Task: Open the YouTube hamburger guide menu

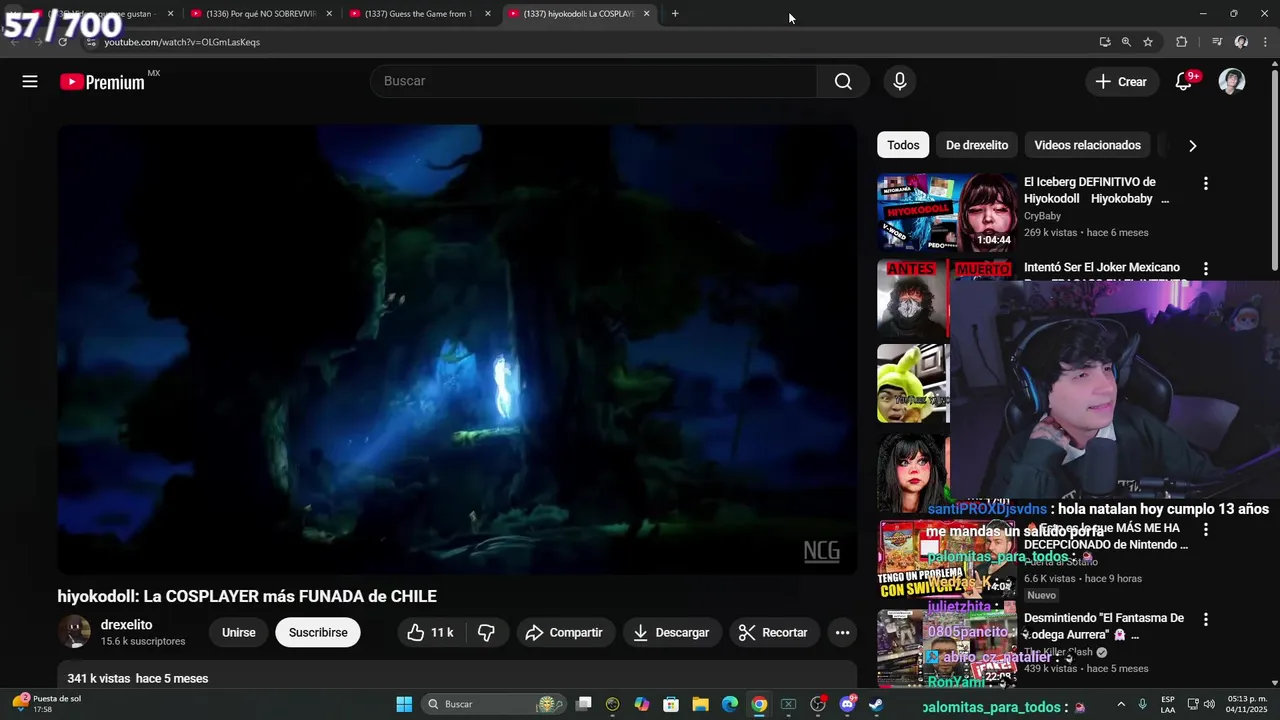Action: point(30,82)
